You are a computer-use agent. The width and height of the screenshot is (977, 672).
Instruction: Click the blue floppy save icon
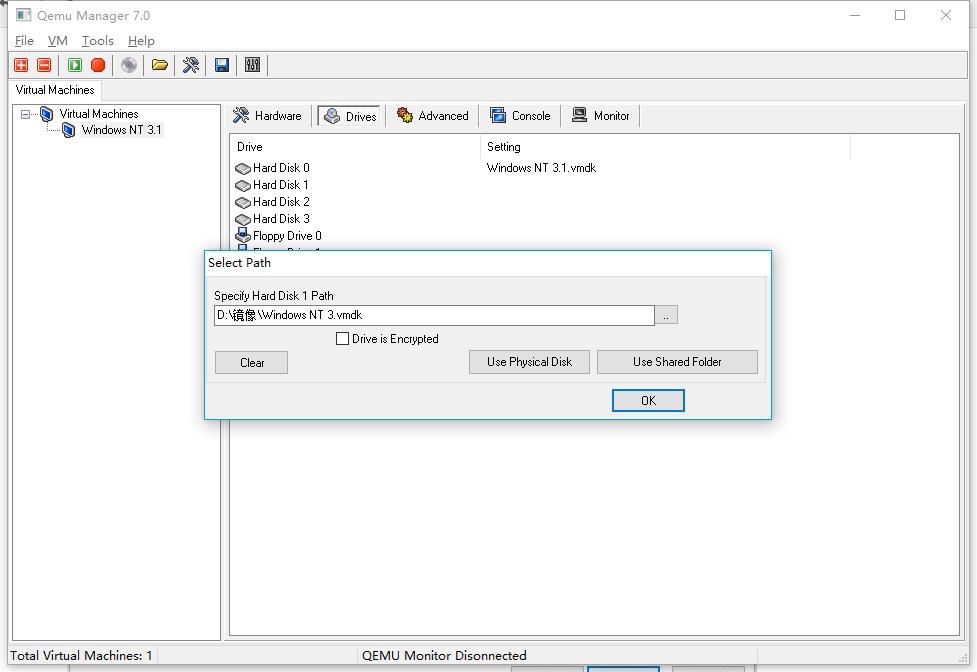[x=222, y=65]
